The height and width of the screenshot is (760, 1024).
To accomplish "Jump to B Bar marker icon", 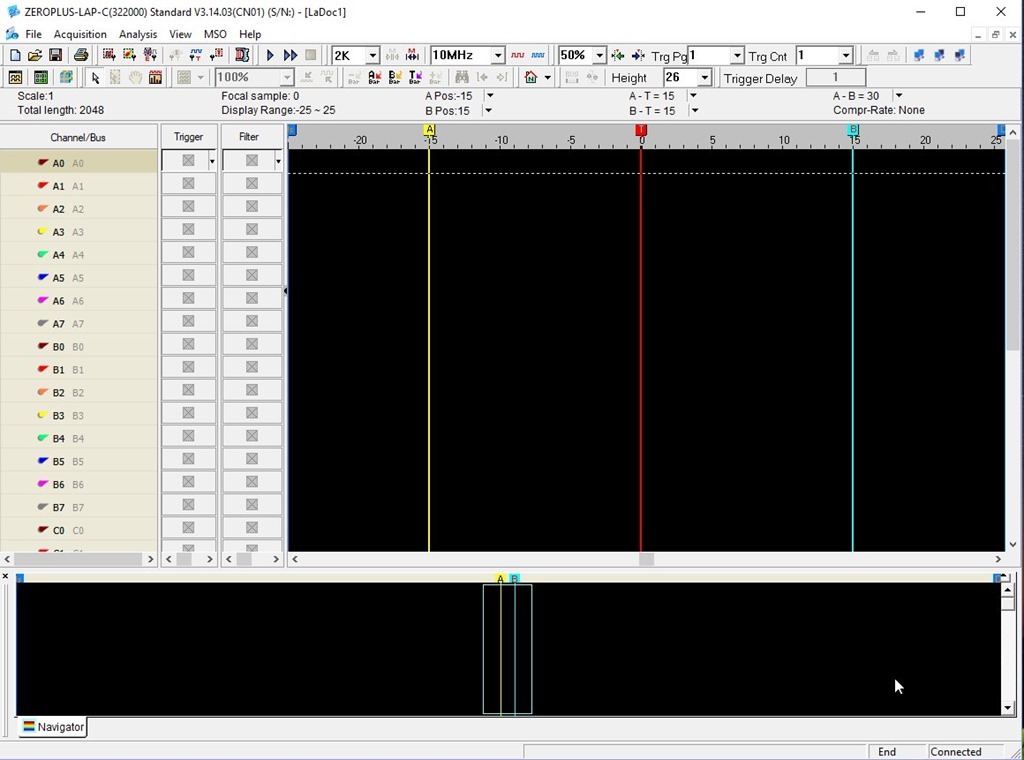I will tap(394, 78).
